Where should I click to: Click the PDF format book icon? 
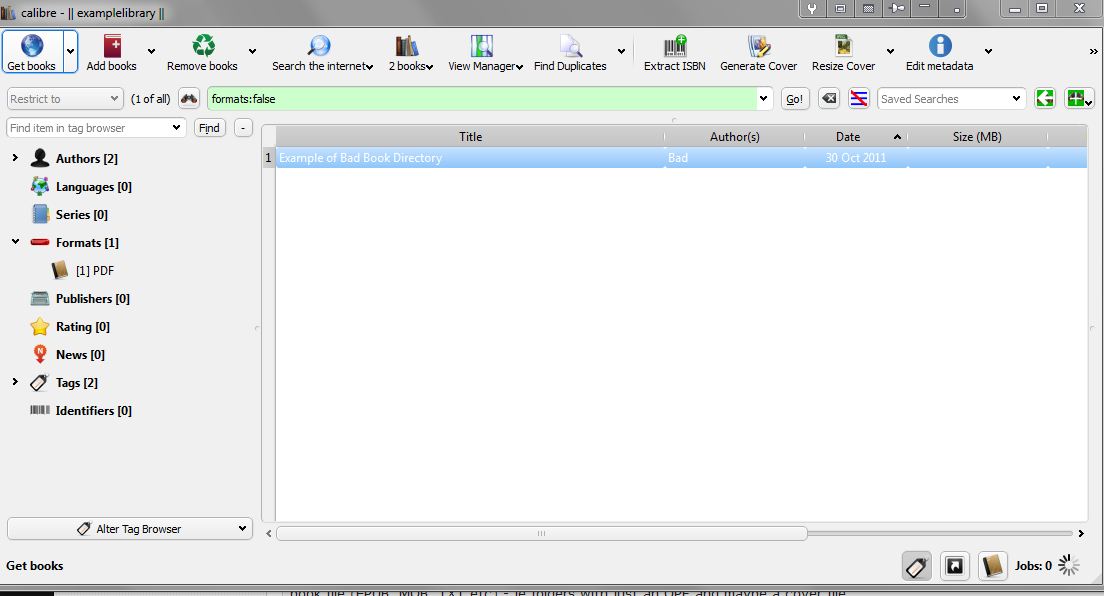pyautogui.click(x=60, y=270)
